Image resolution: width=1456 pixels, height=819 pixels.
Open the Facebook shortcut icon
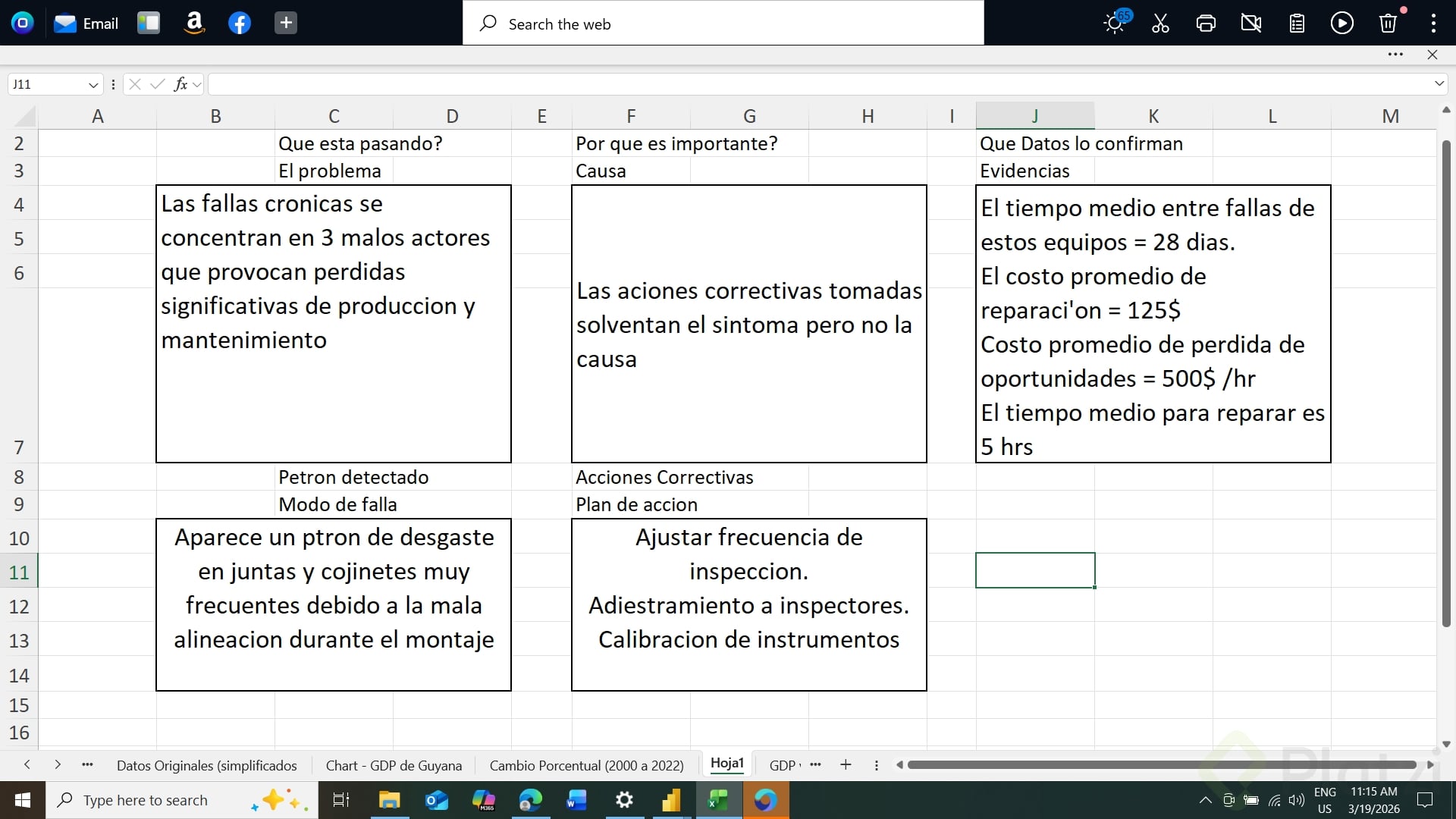[240, 24]
